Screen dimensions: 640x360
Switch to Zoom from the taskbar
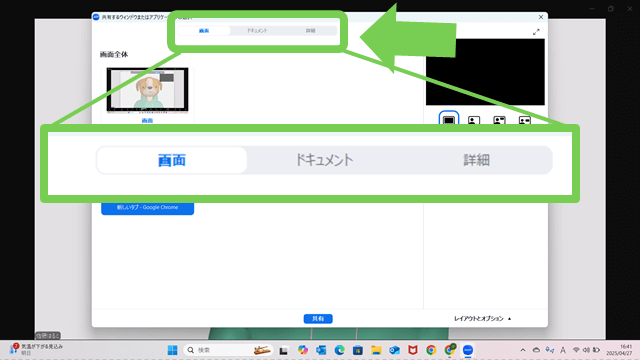[x=468, y=350]
